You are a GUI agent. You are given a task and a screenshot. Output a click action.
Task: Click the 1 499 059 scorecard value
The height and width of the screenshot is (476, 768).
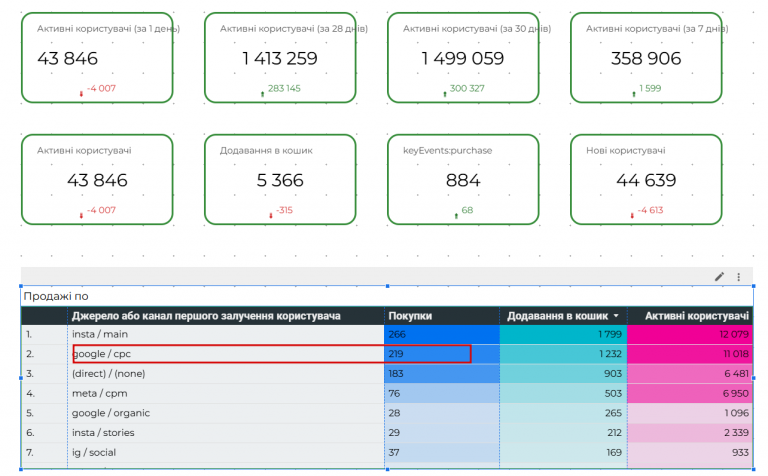[x=463, y=58]
